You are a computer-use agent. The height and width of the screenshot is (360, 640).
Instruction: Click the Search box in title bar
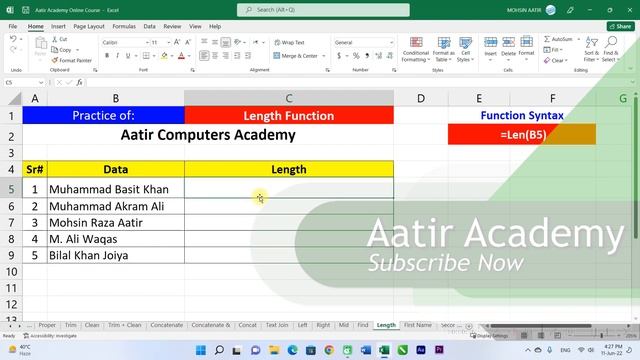[323, 10]
